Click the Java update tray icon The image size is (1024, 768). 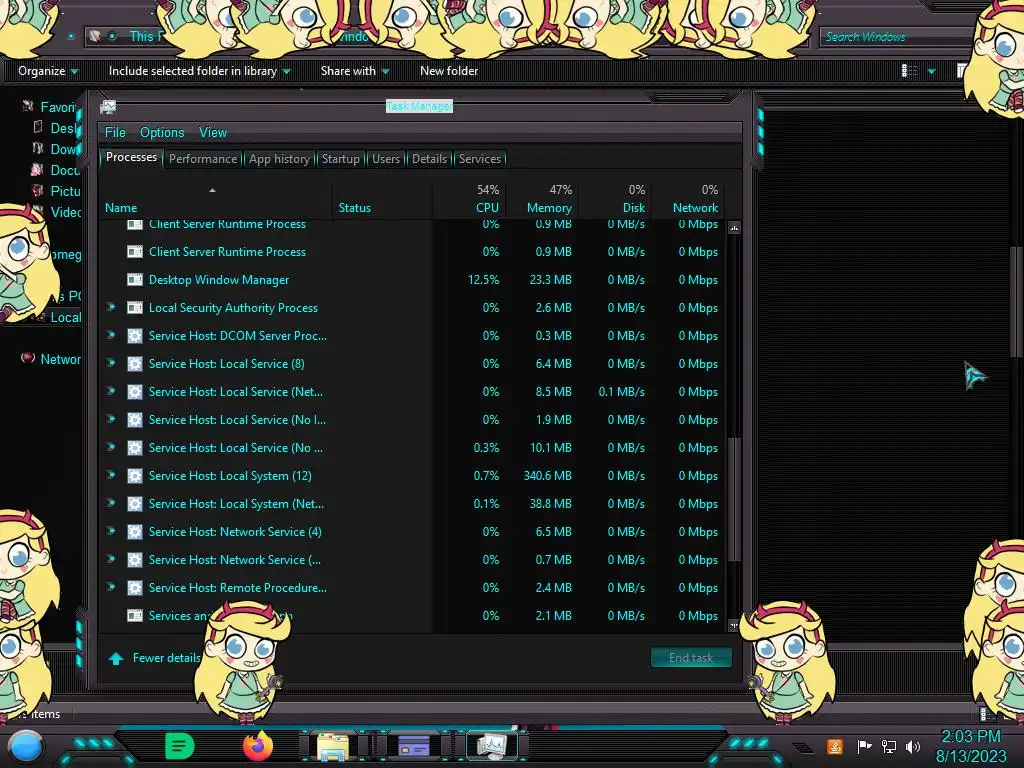click(835, 746)
